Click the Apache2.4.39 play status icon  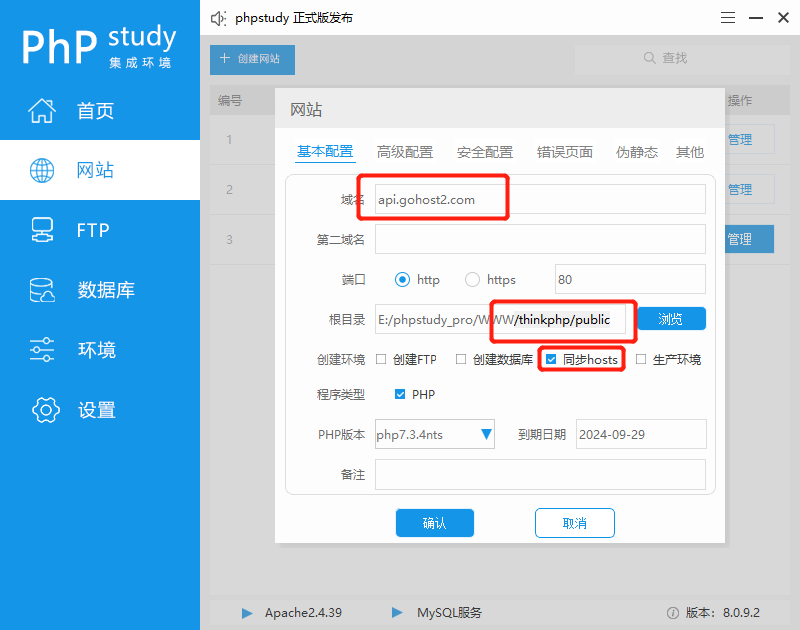[247, 613]
